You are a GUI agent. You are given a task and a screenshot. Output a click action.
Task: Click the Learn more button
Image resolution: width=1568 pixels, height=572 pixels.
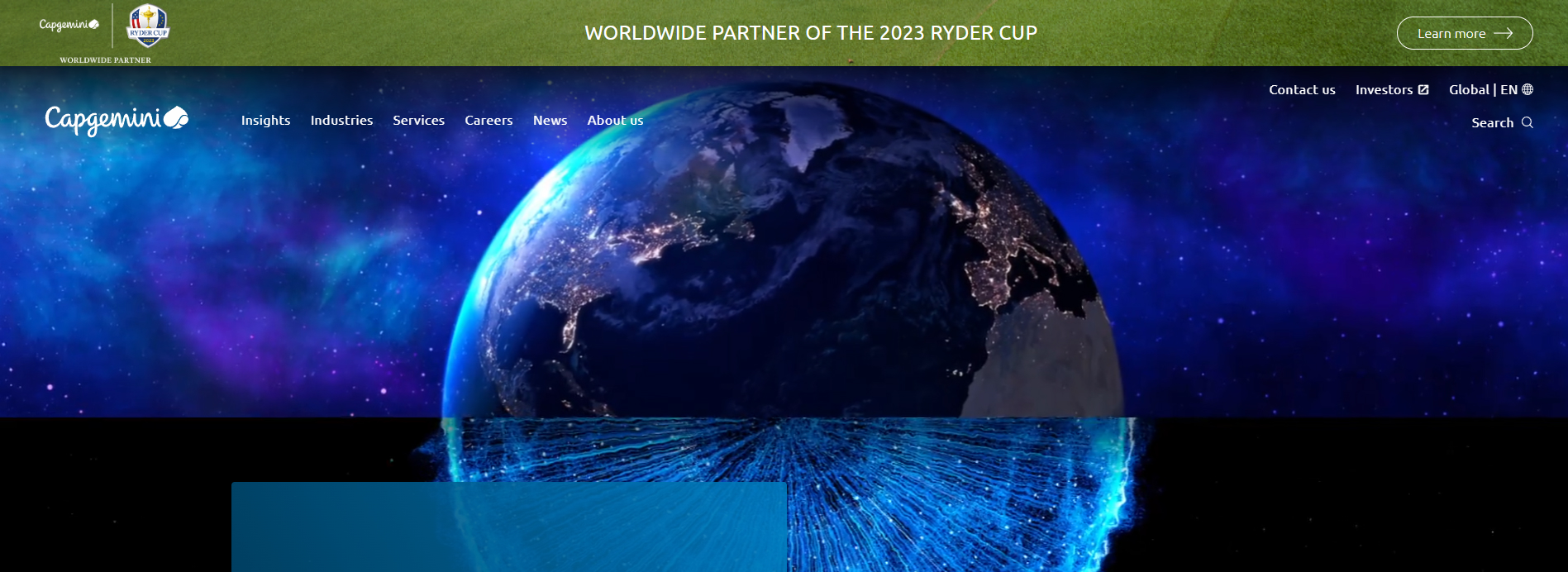tap(1465, 33)
